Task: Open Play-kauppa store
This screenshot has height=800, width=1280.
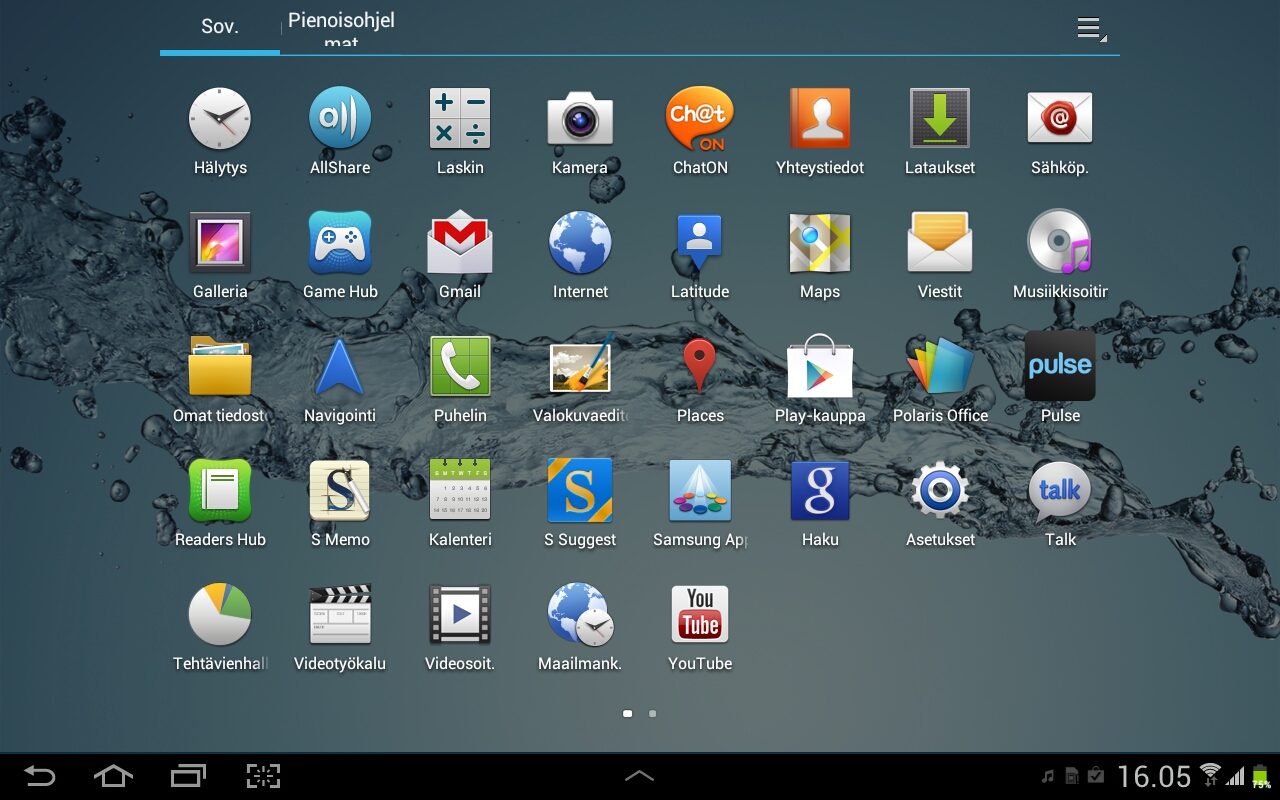Action: click(820, 367)
